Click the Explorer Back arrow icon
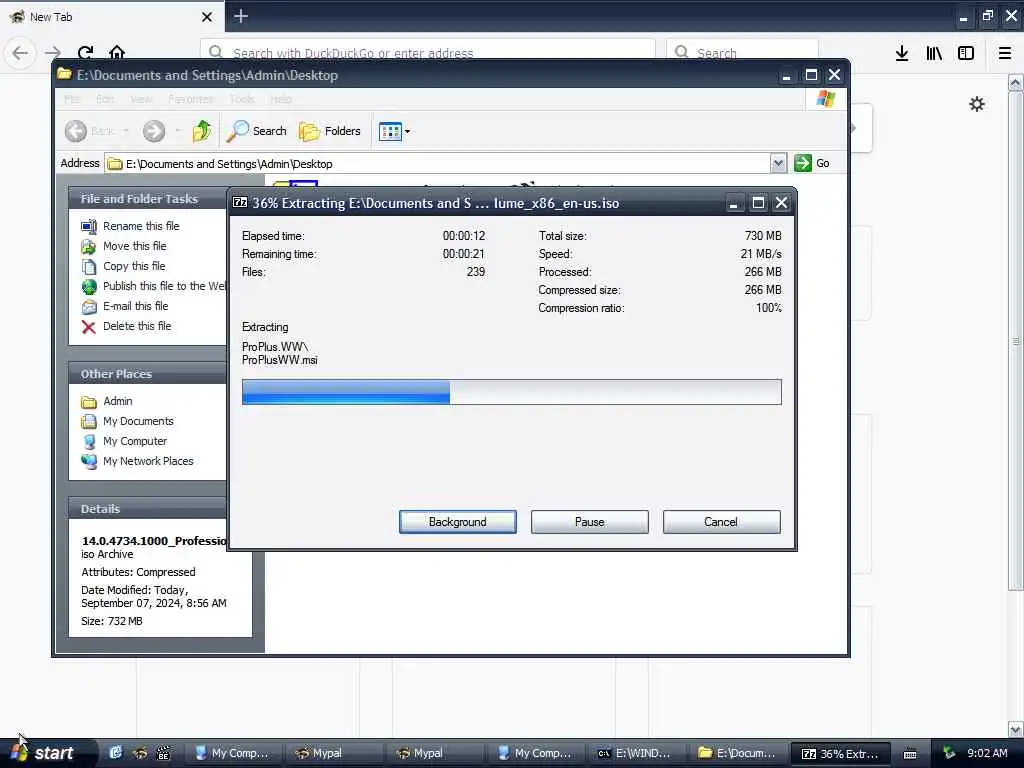1024x768 pixels. click(x=76, y=131)
